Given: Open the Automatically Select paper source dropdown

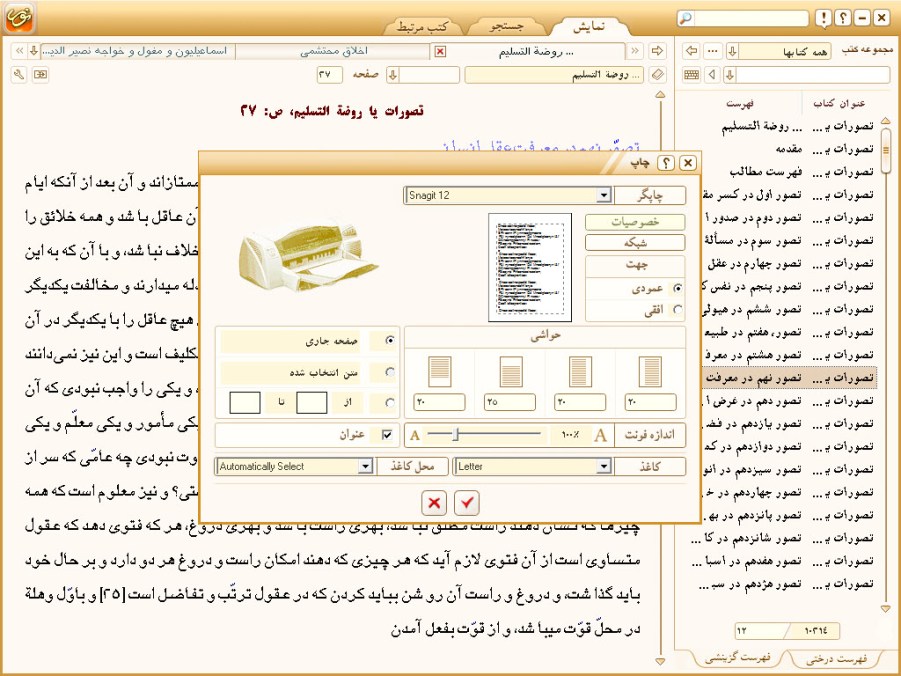Looking at the screenshot, I should point(365,466).
